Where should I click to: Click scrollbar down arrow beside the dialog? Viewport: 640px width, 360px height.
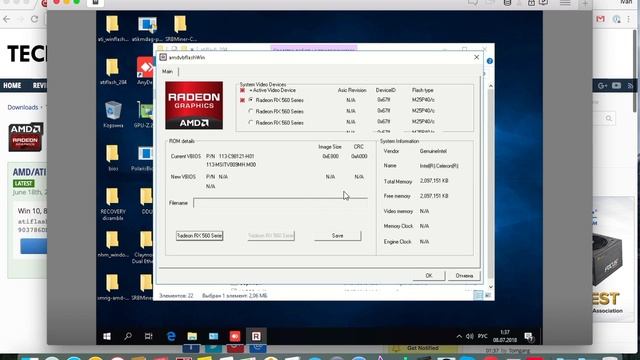[x=491, y=287]
